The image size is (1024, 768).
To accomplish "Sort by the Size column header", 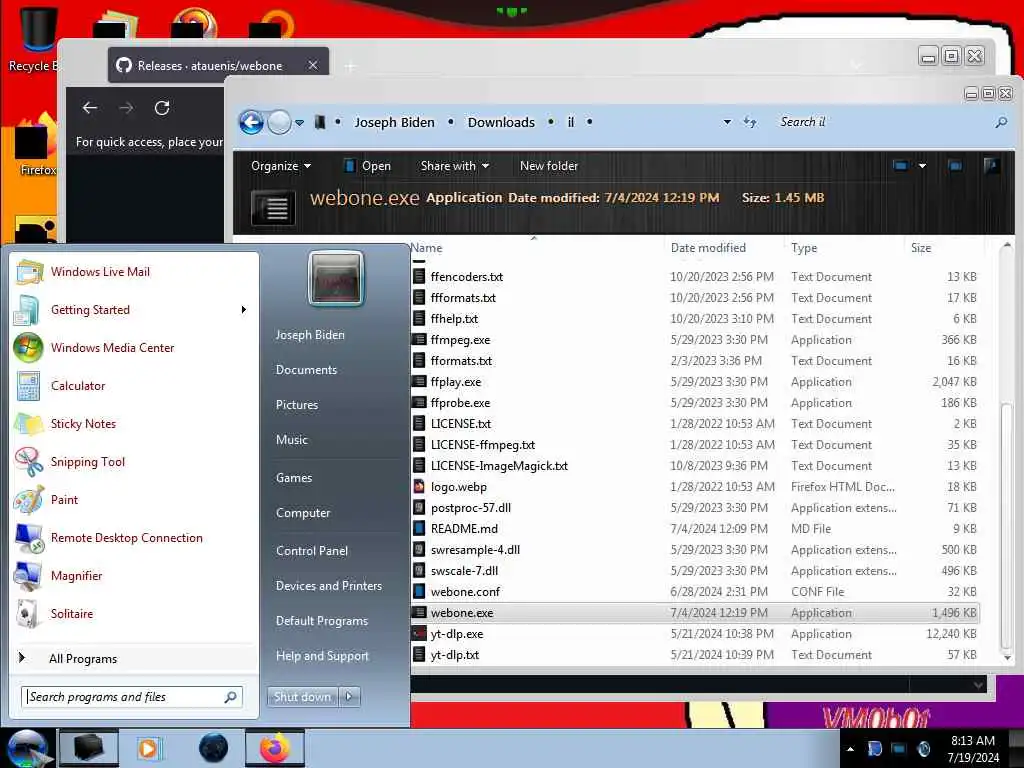I will coord(921,248).
